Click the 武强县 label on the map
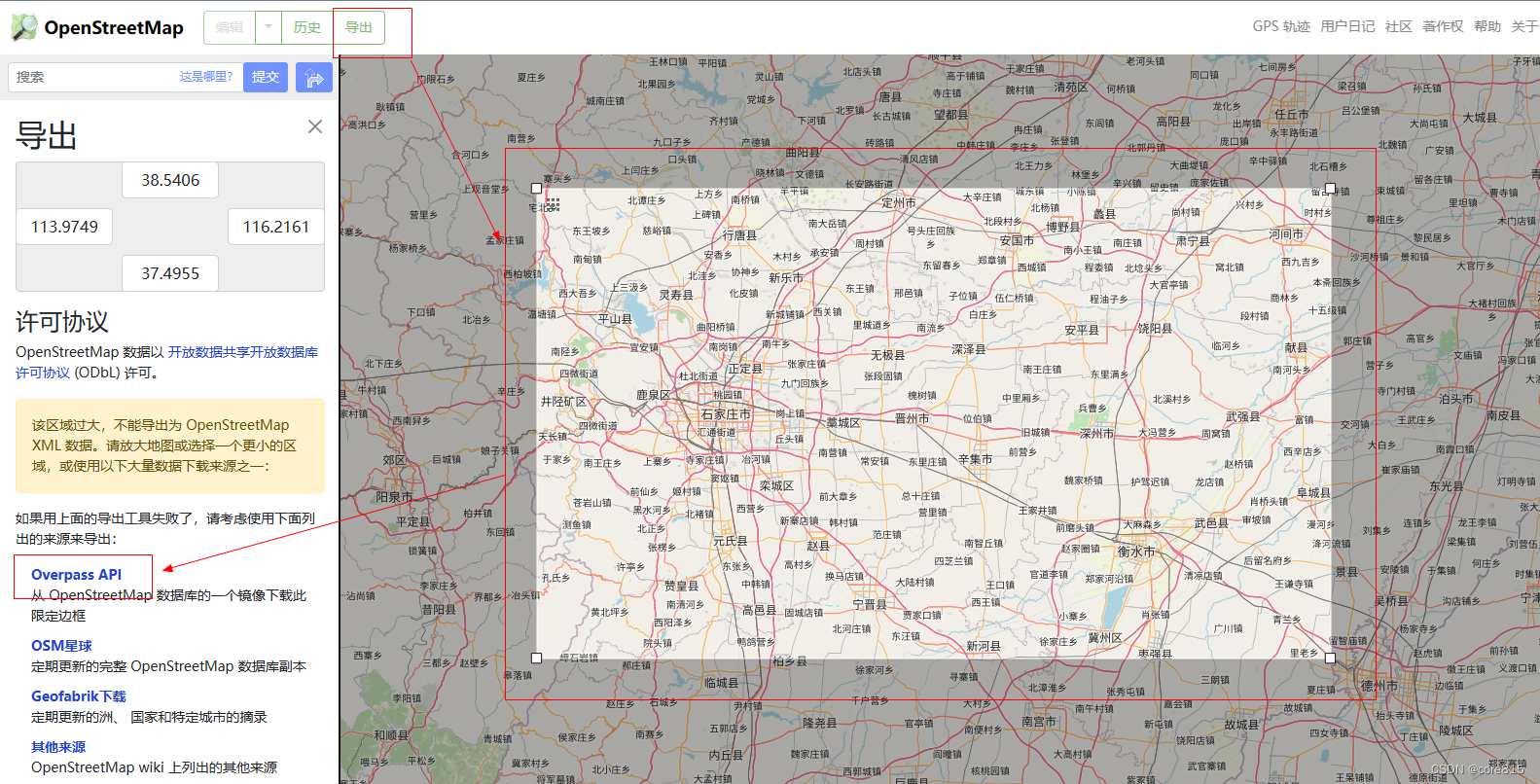This screenshot has width=1540, height=784. click(x=1242, y=416)
